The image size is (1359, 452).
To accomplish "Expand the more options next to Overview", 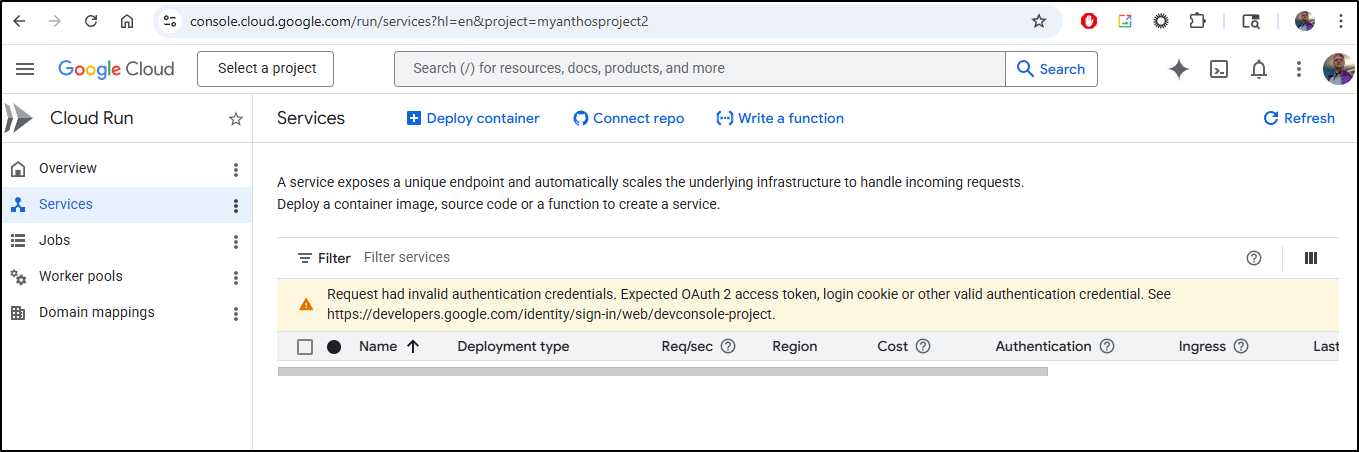I will tap(236, 169).
